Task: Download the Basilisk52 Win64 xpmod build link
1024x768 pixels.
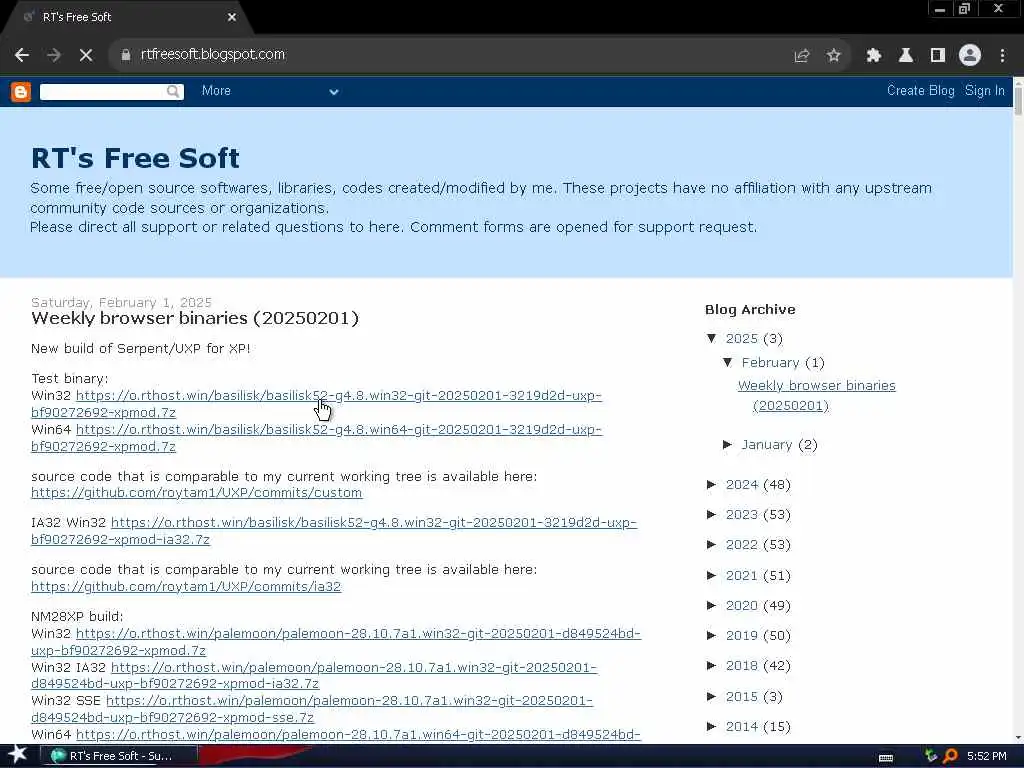Action: click(316, 438)
